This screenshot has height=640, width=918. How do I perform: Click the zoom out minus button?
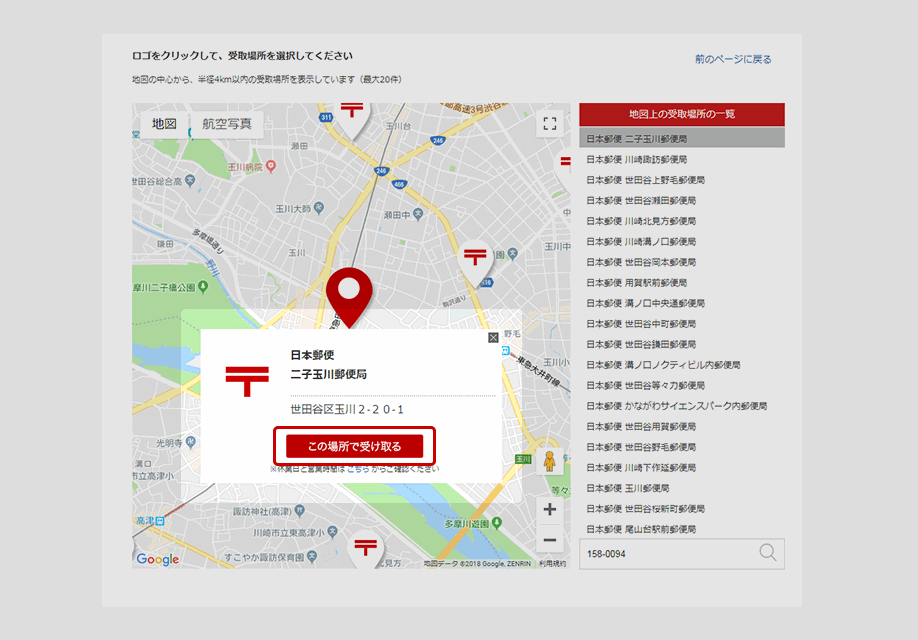coord(549,541)
